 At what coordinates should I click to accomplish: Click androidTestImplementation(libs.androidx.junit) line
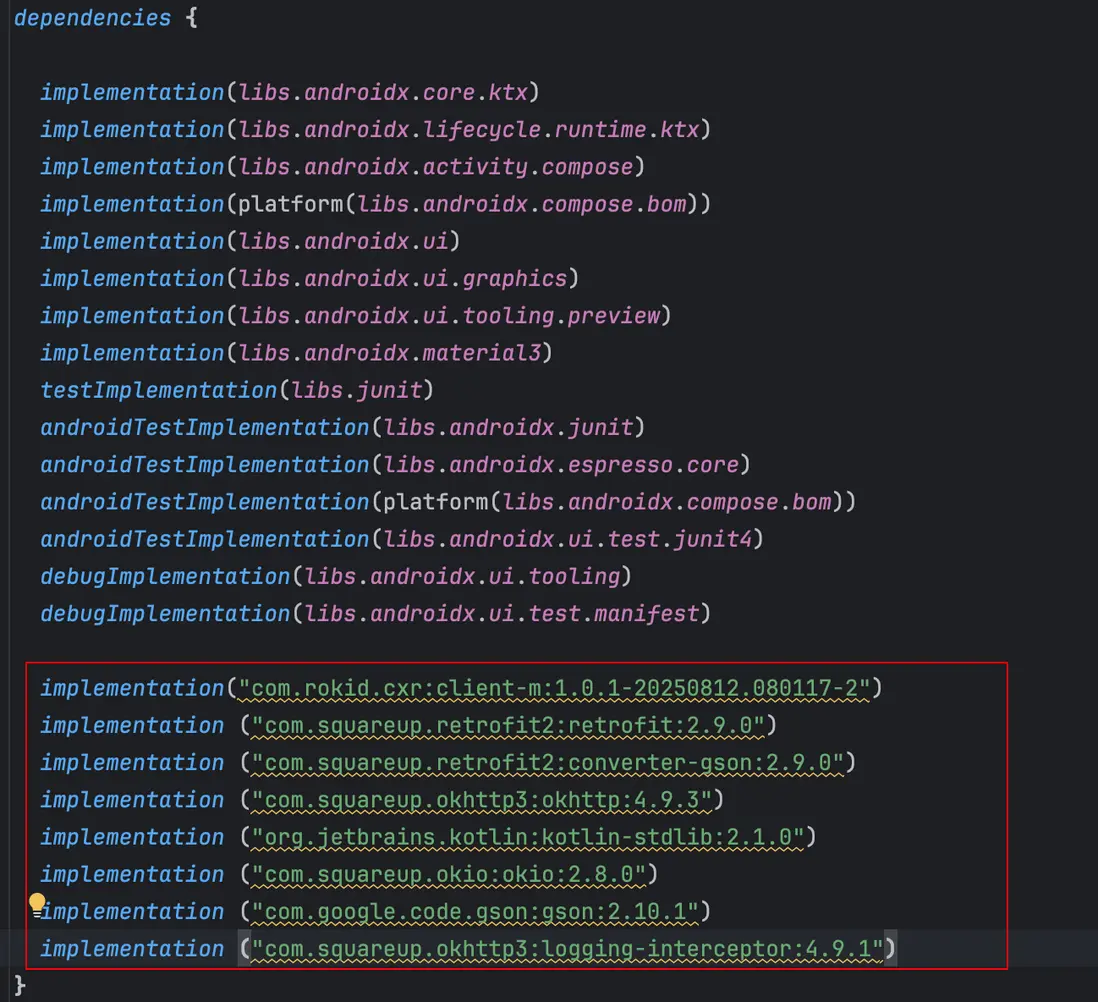pos(342,427)
